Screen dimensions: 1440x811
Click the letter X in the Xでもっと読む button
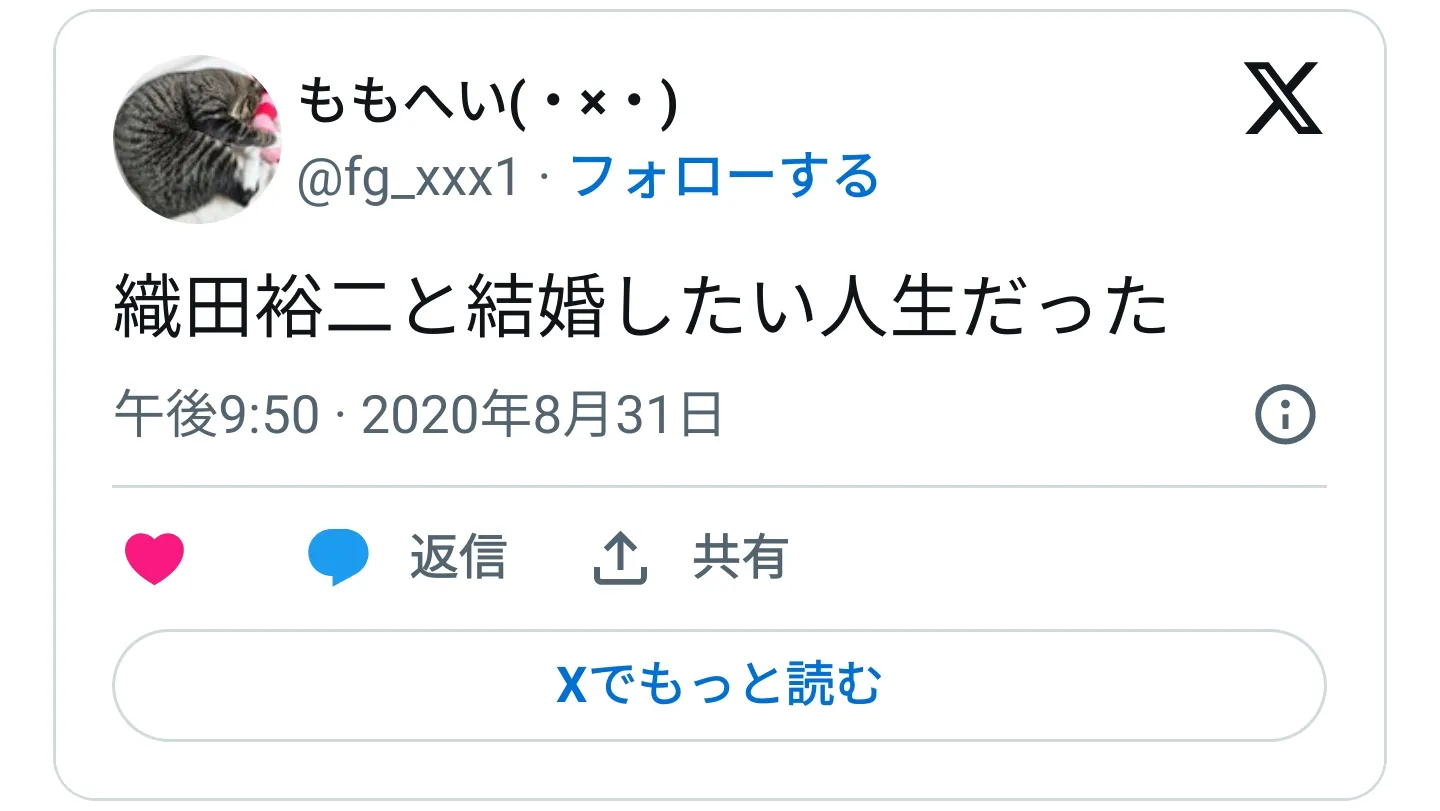pos(572,686)
